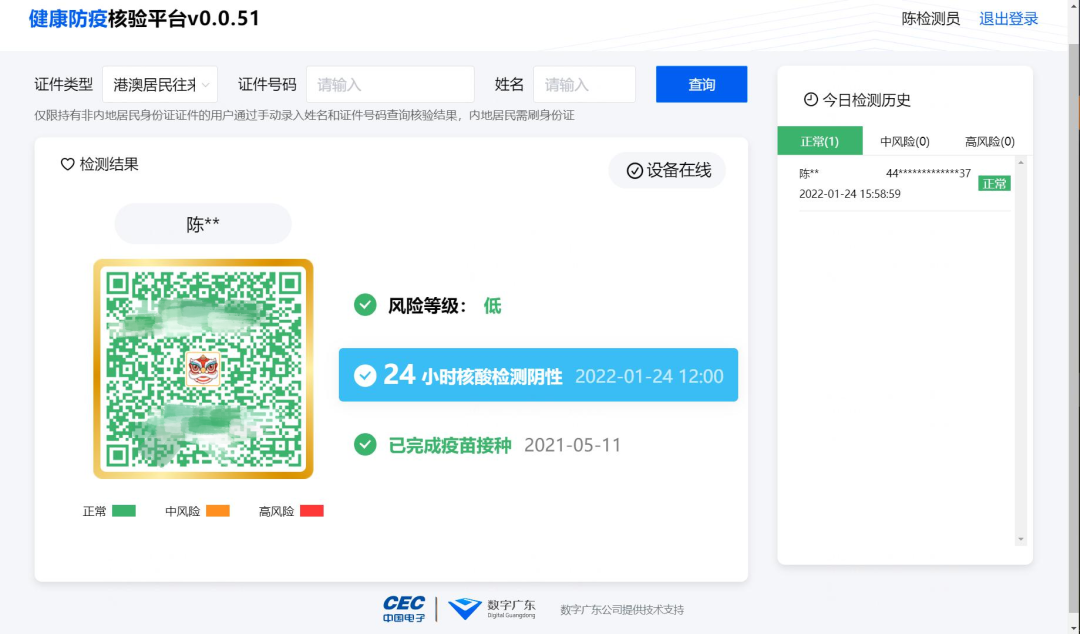Click the 退出登录 link

[1008, 19]
